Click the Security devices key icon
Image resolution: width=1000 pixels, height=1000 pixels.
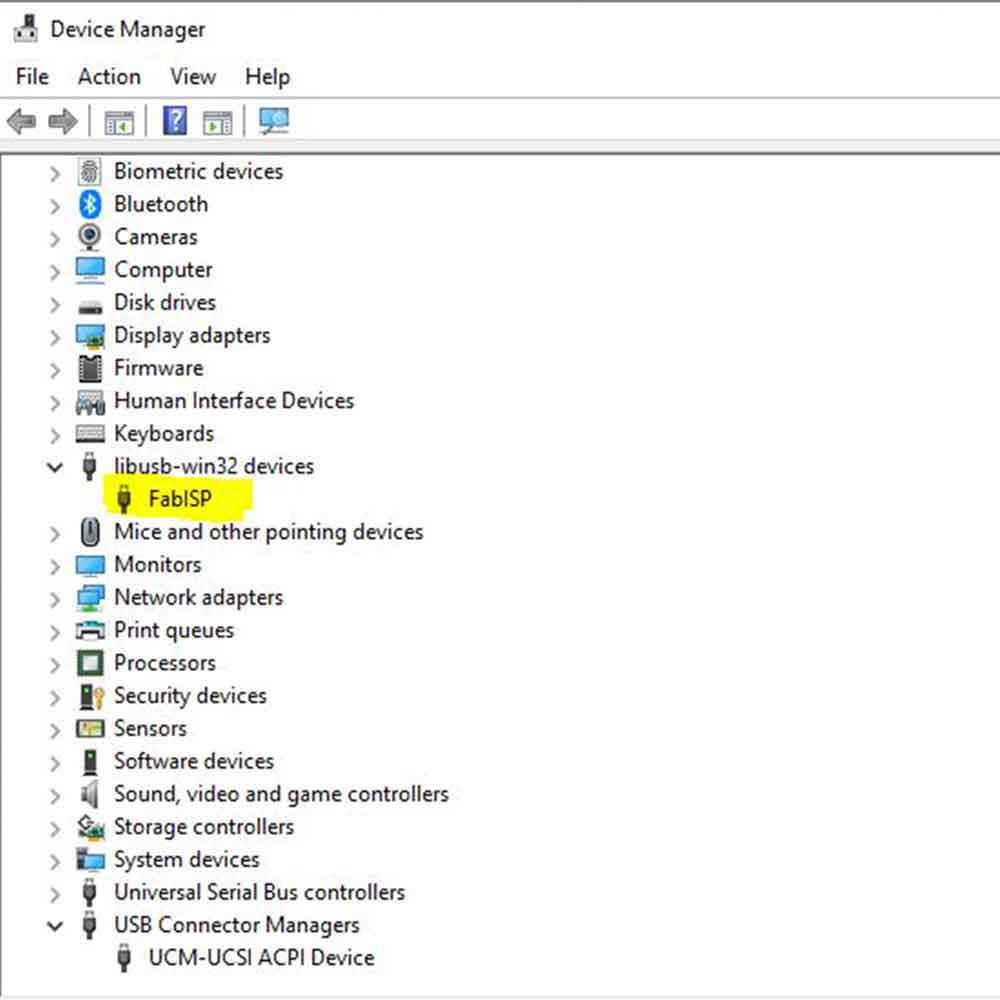pyautogui.click(x=91, y=696)
